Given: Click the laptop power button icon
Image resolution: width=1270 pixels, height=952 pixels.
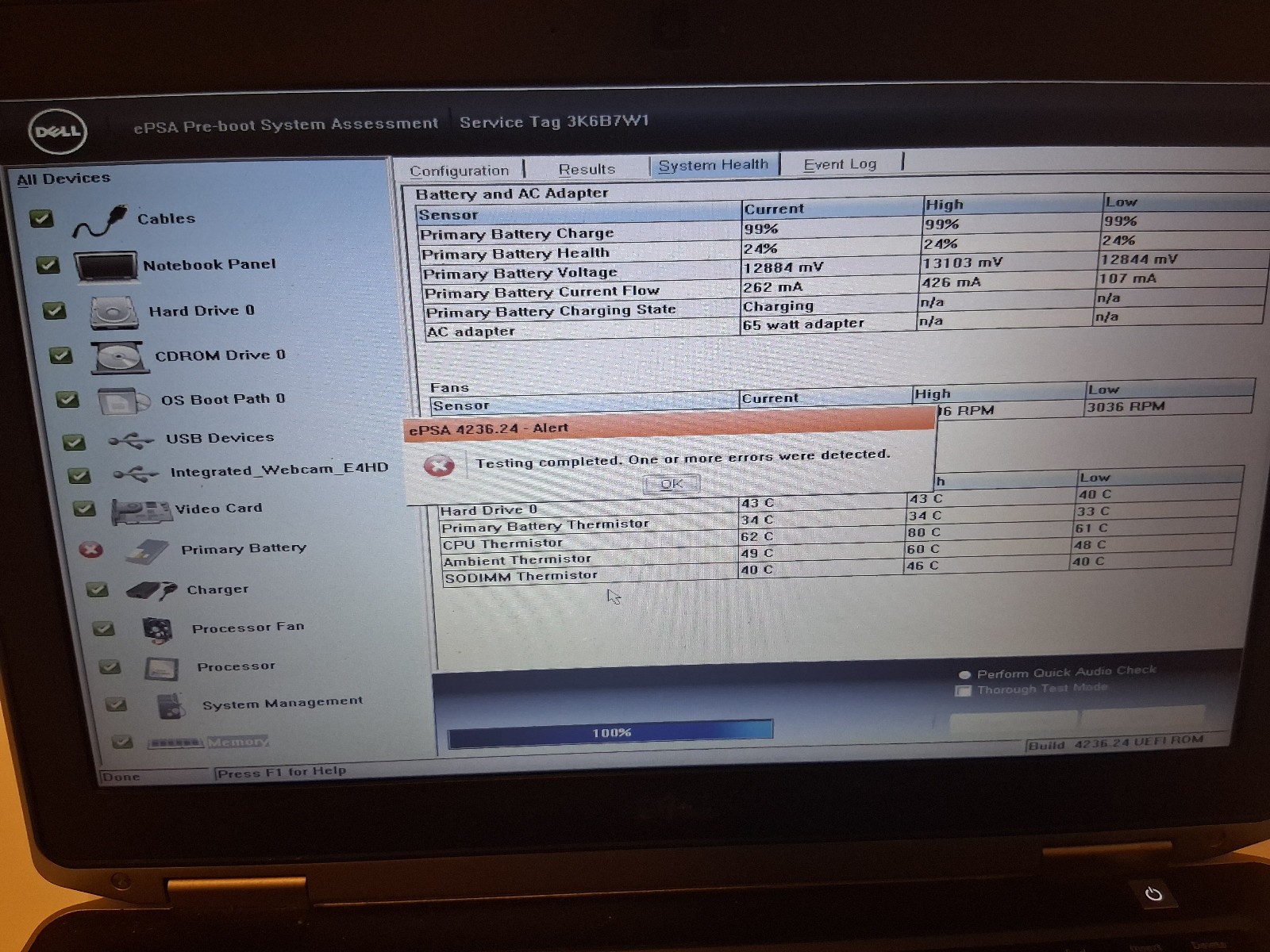Looking at the screenshot, I should [1153, 894].
